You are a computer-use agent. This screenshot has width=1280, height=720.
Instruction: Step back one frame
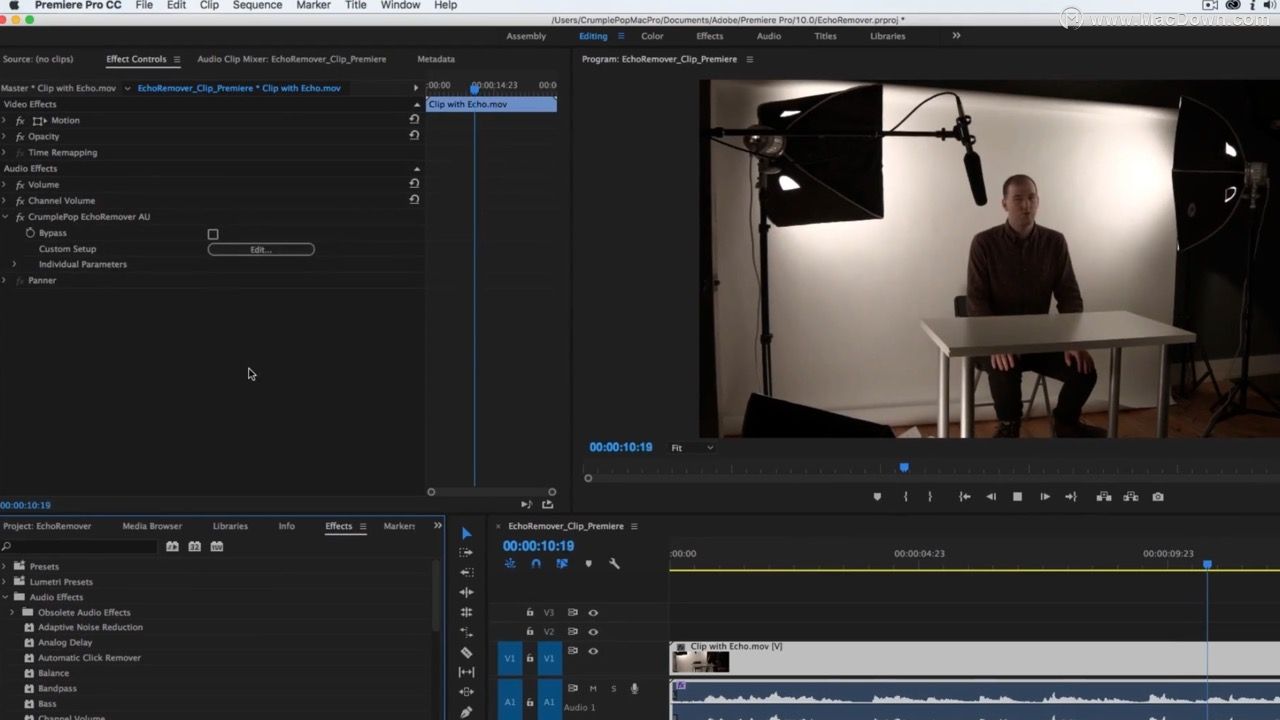(x=991, y=497)
